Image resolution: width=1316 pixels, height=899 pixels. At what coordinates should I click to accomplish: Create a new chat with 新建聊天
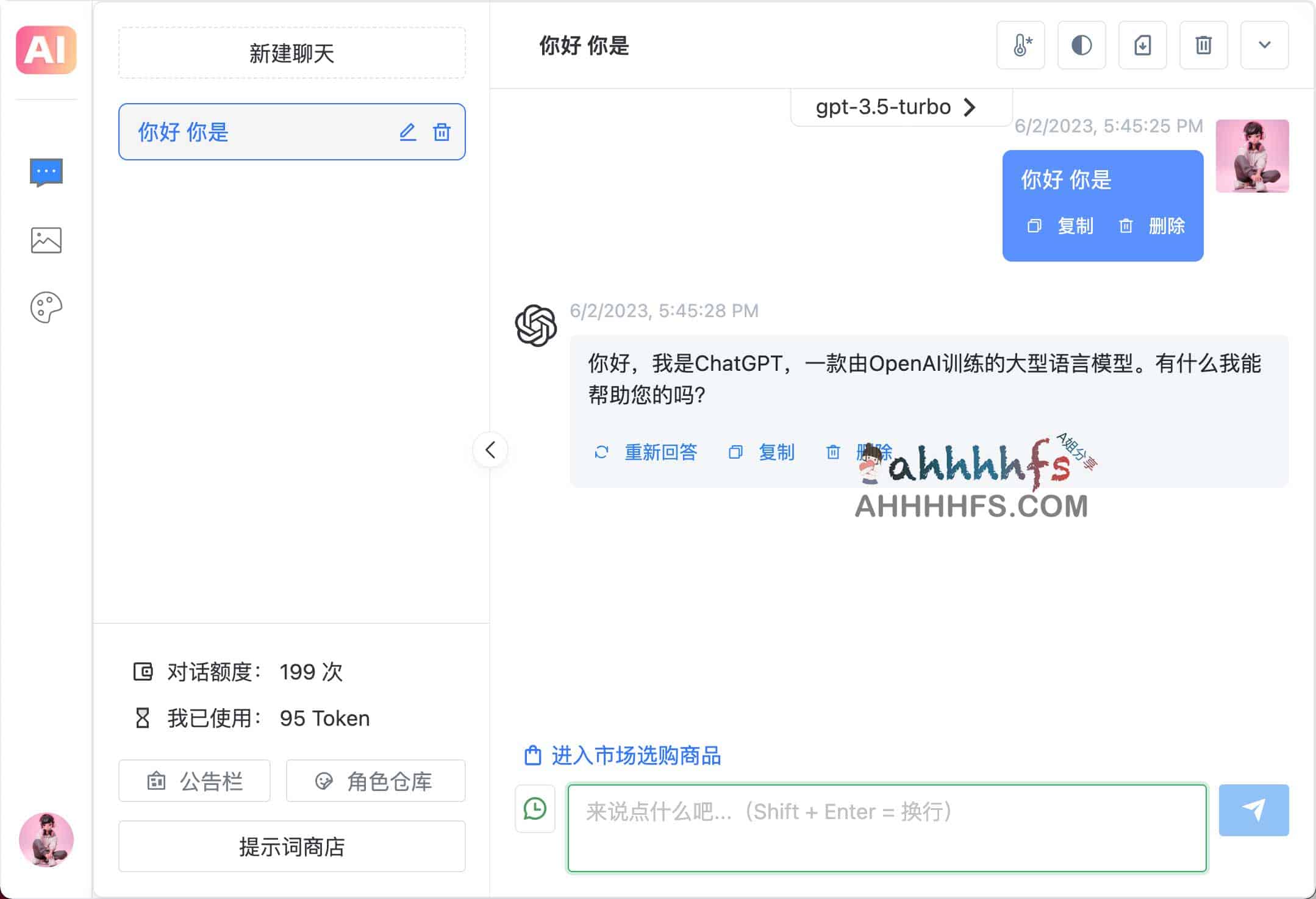click(x=292, y=52)
